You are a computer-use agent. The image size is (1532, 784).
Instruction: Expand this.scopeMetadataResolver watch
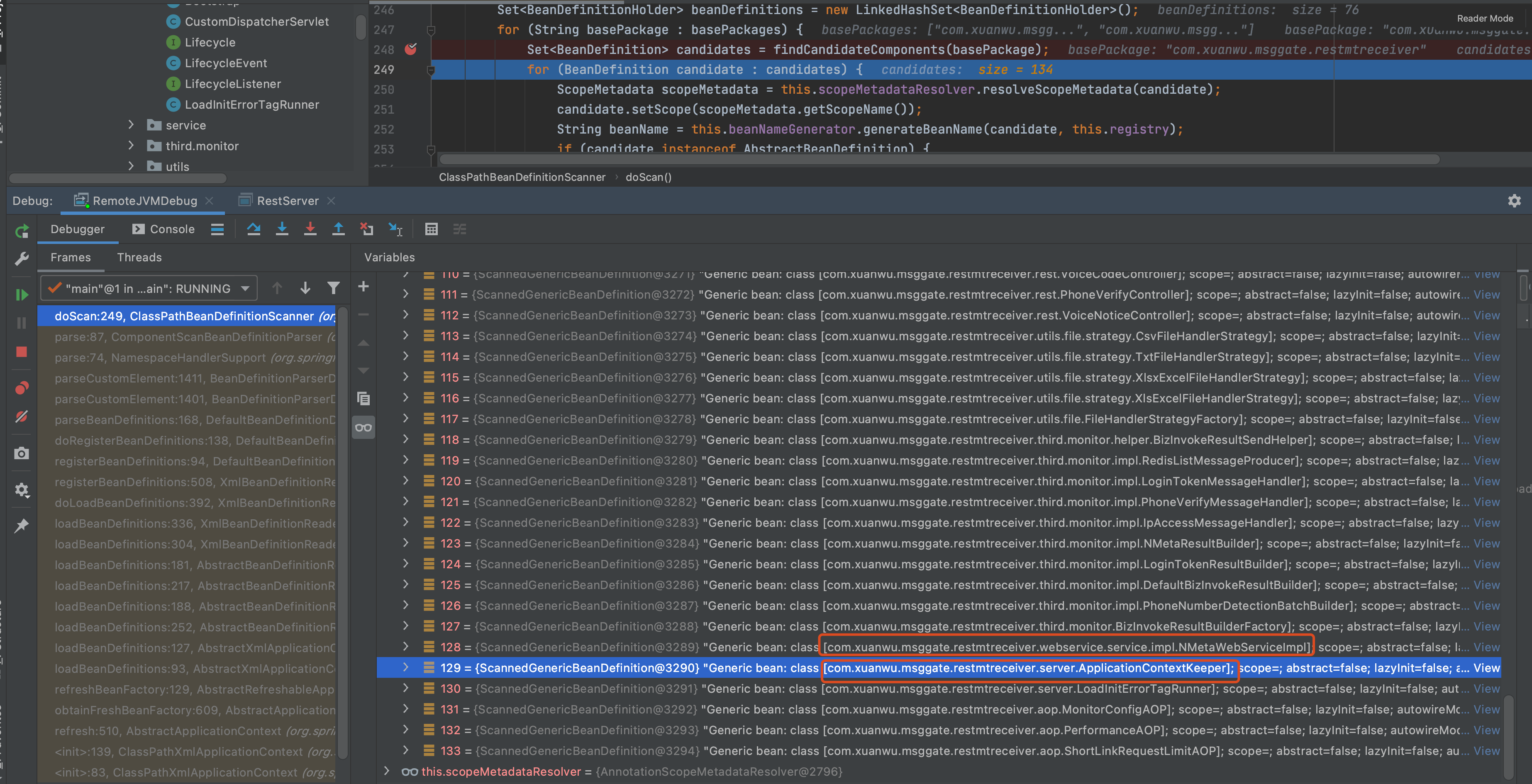click(x=387, y=771)
